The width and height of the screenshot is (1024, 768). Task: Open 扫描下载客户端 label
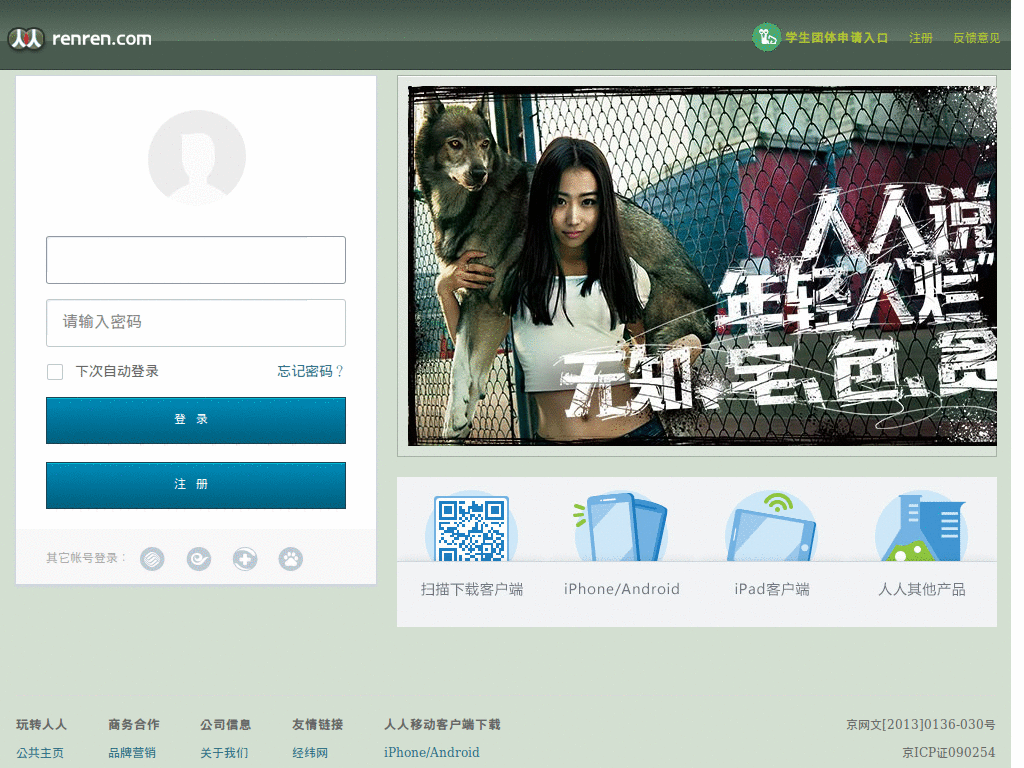(472, 590)
